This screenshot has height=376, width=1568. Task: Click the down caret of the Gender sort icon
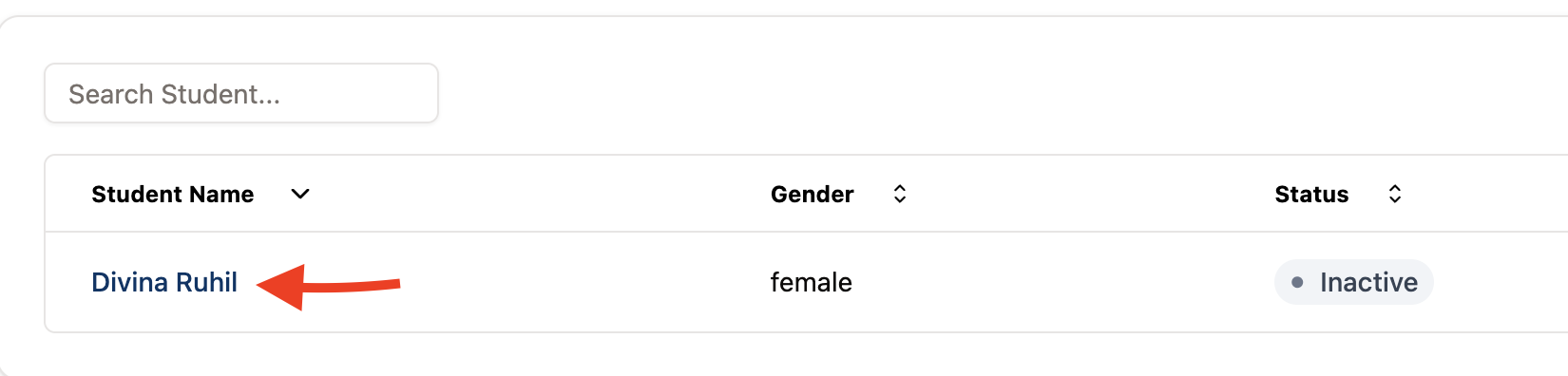(900, 199)
